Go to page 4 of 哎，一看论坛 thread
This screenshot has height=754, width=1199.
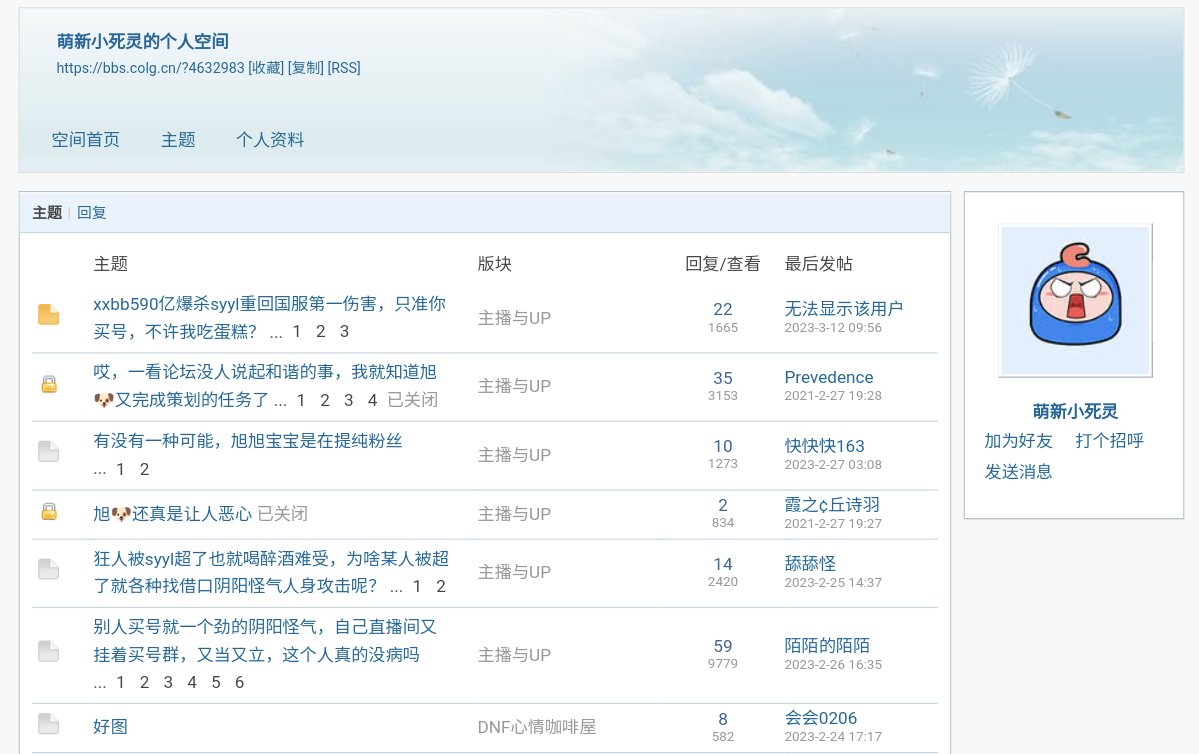372,400
